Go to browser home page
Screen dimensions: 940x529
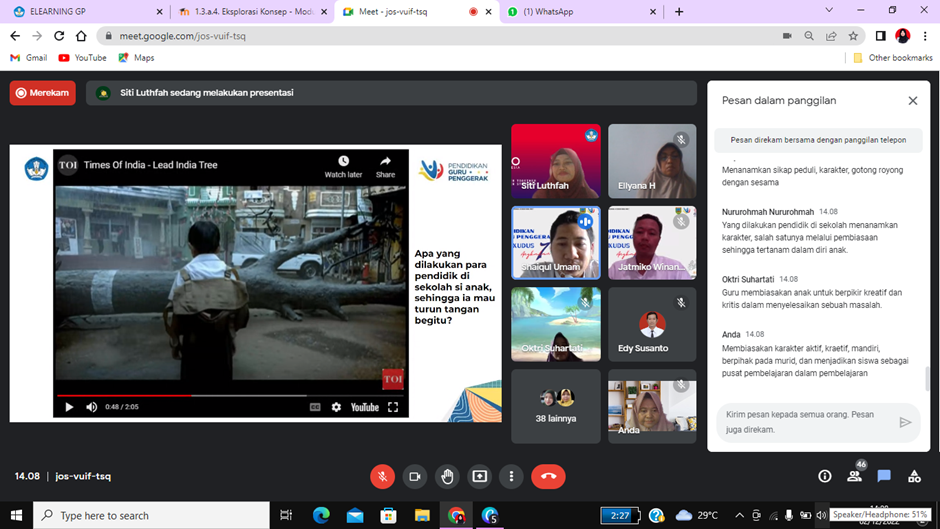pyautogui.click(x=81, y=36)
